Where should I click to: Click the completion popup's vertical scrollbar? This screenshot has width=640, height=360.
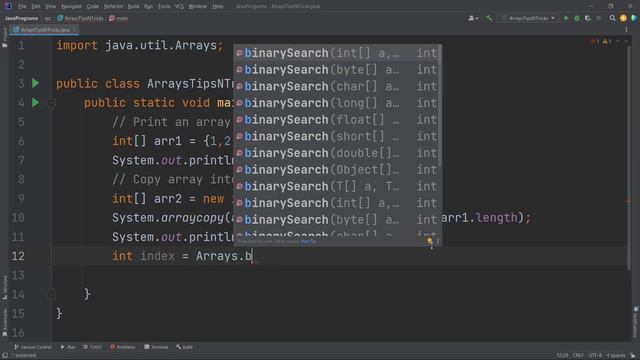(440, 105)
